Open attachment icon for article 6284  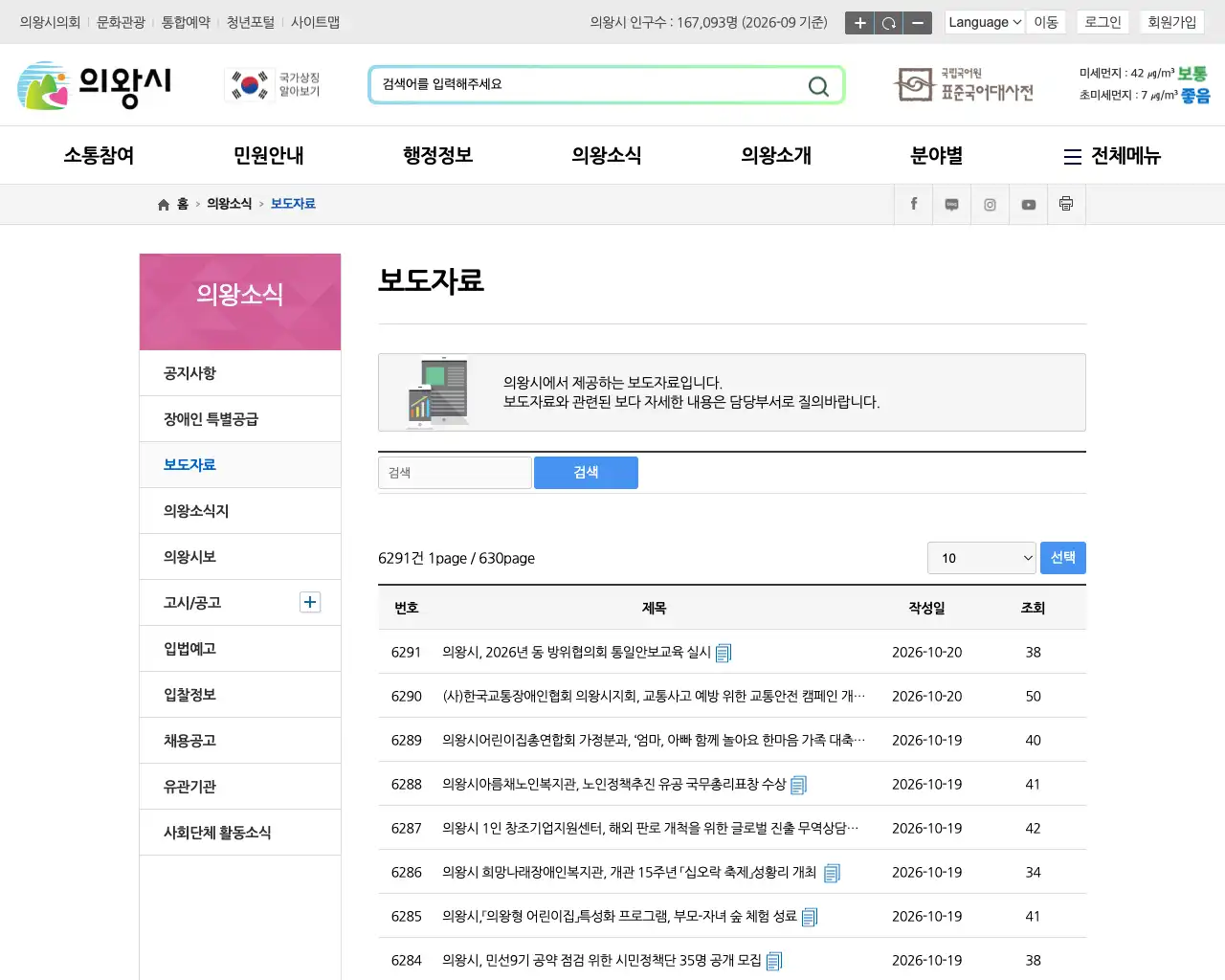click(x=774, y=961)
